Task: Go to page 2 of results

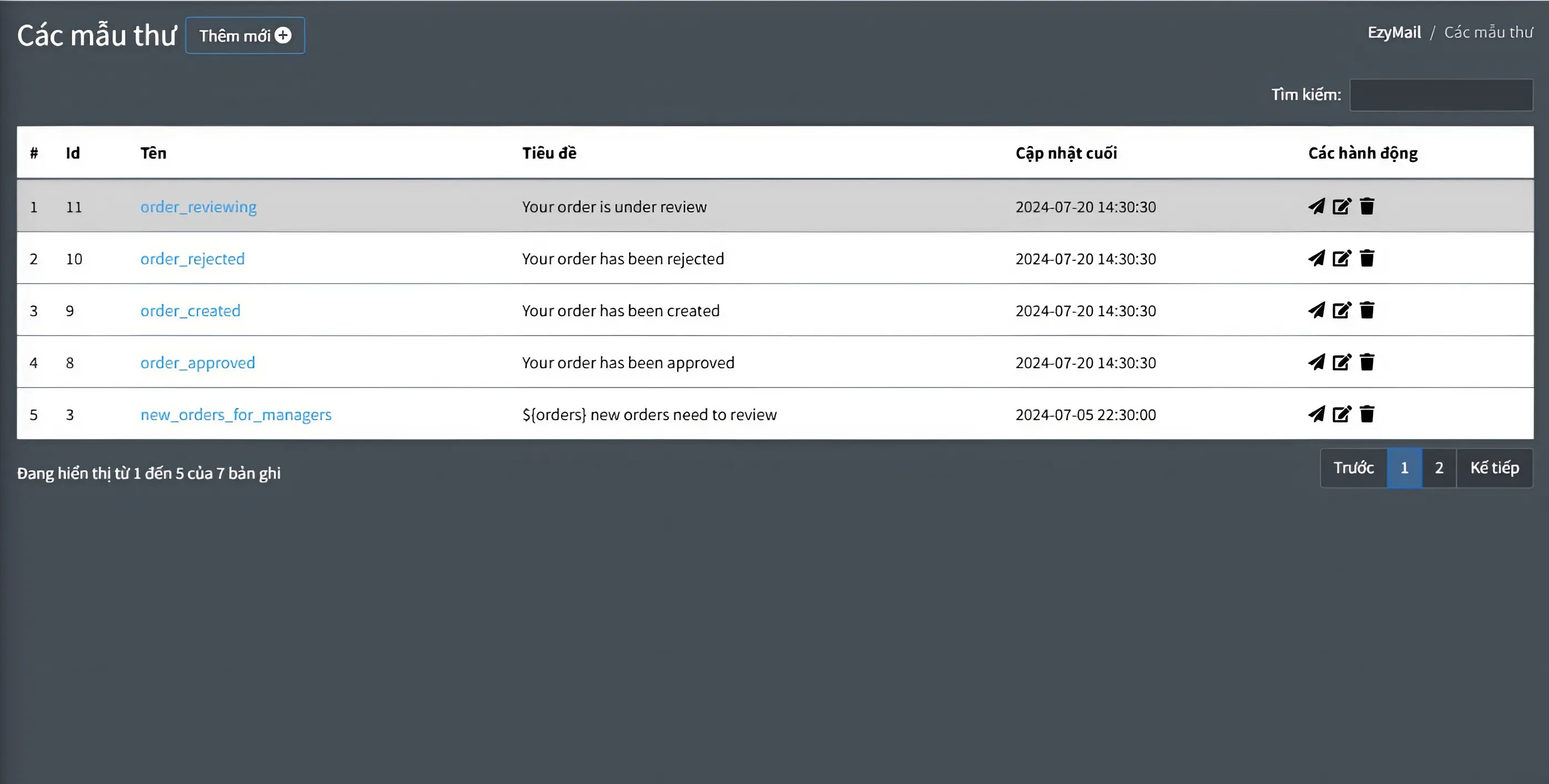Action: pyautogui.click(x=1439, y=467)
